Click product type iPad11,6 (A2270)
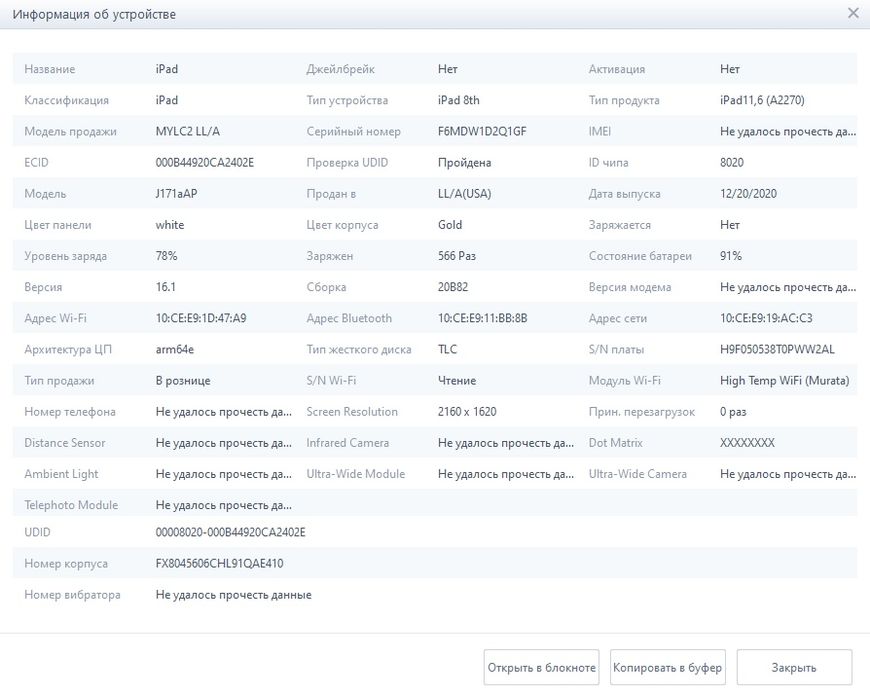 pyautogui.click(x=762, y=100)
